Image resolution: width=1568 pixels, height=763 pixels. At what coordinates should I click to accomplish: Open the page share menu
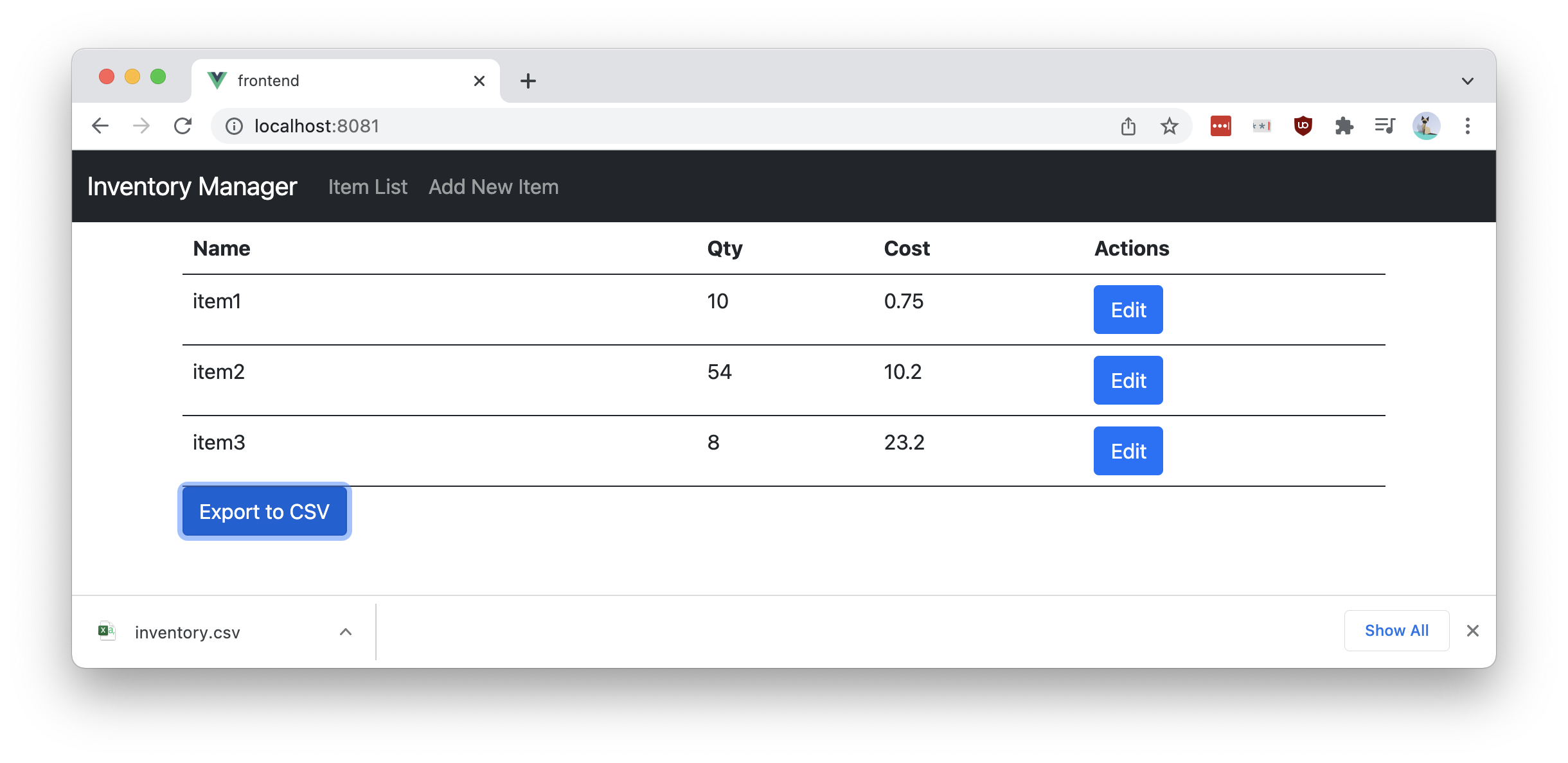(1128, 126)
